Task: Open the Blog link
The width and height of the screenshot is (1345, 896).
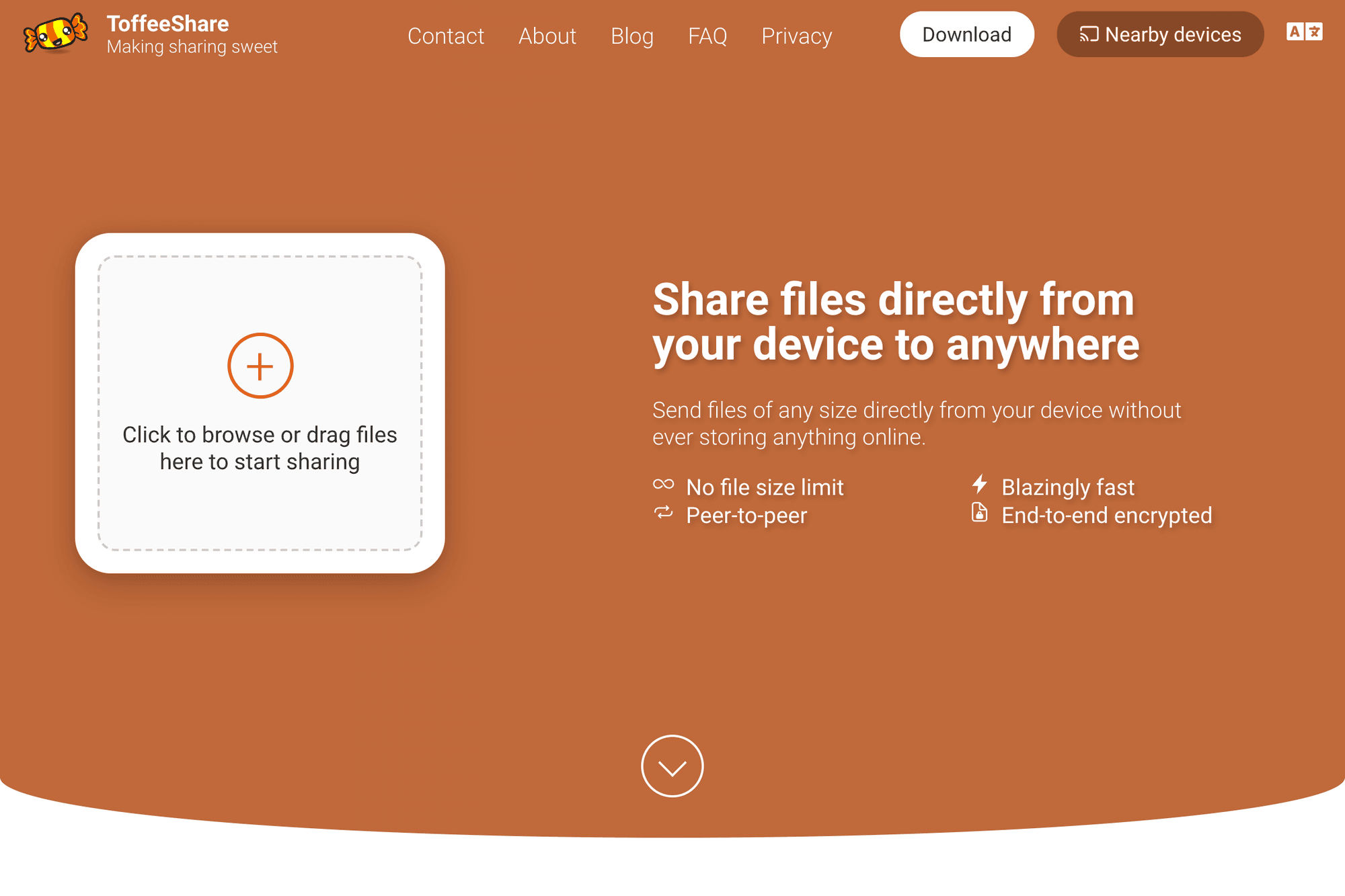Action: point(632,36)
